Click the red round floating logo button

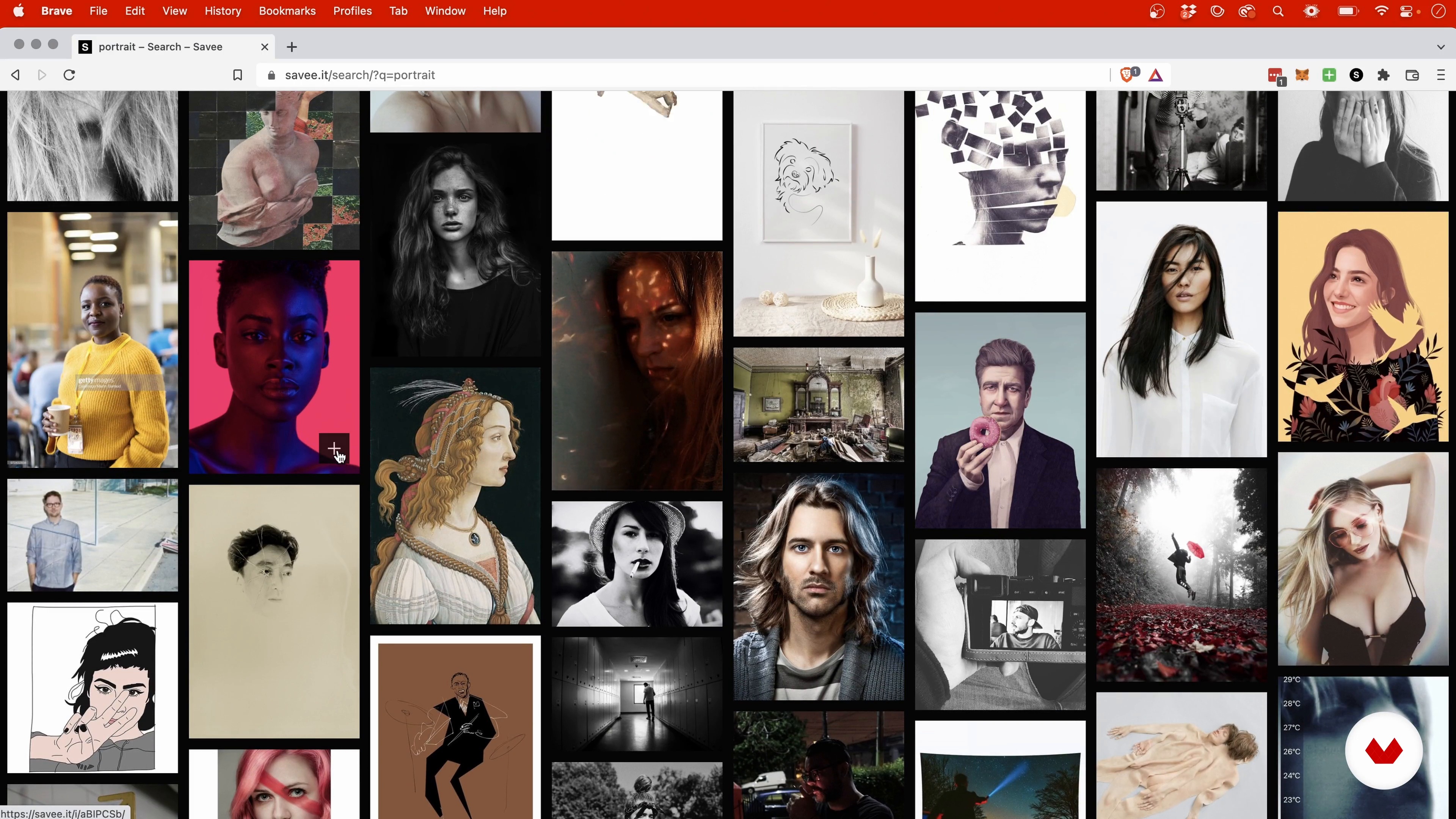click(x=1384, y=750)
